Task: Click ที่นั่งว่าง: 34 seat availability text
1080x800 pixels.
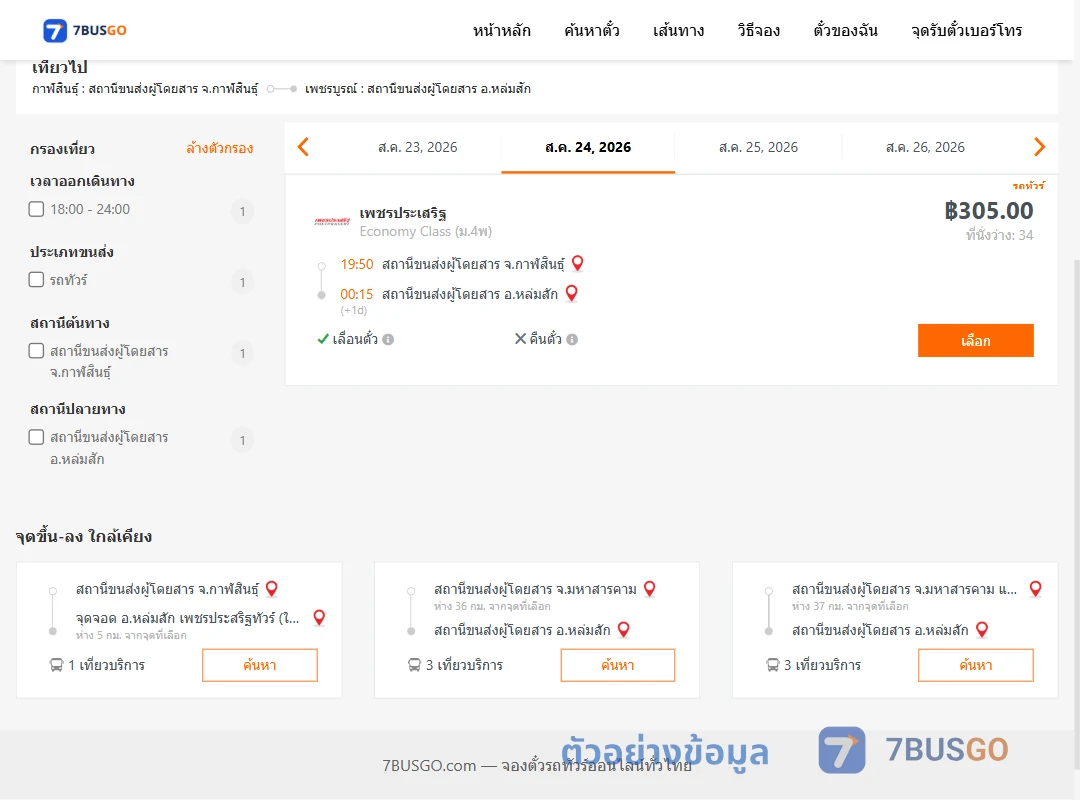Action: tap(999, 235)
